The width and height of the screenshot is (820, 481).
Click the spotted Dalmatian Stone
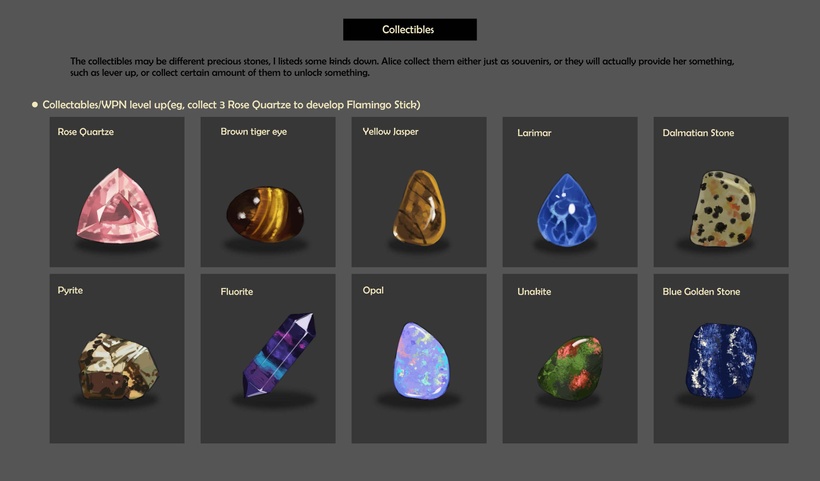tap(723, 208)
